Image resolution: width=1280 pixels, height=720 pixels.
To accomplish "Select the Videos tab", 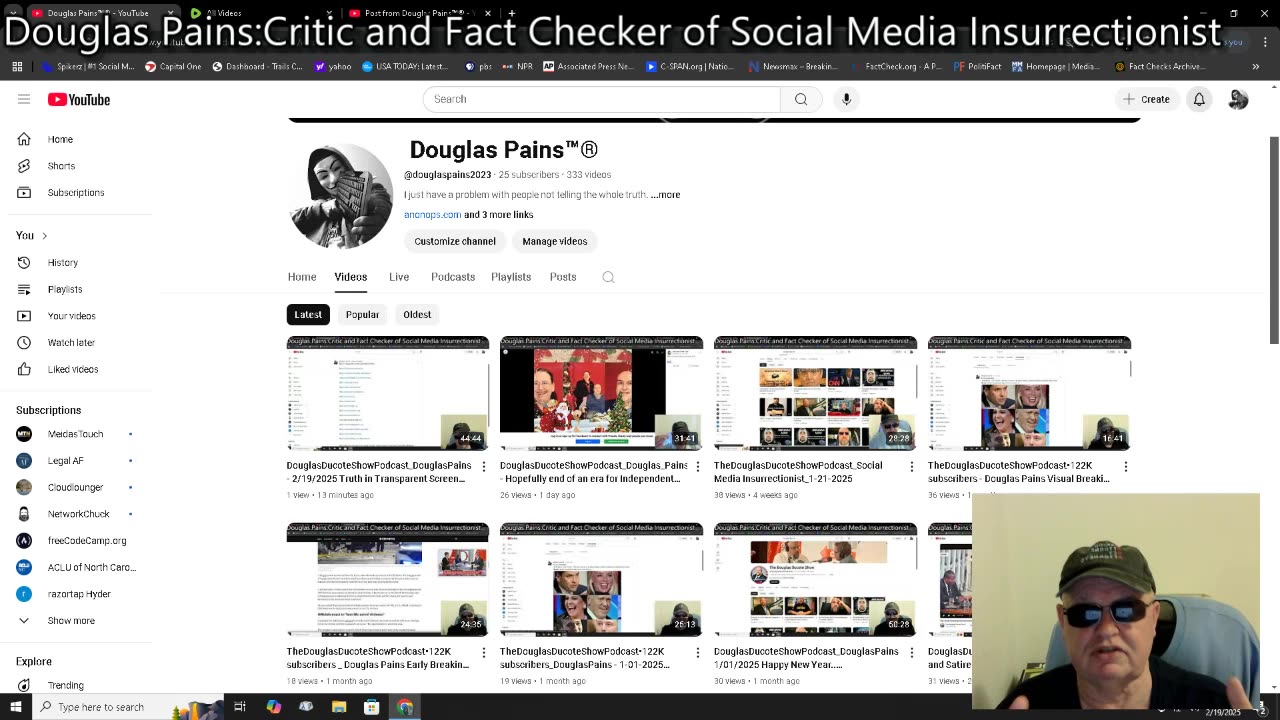I will pos(351,277).
